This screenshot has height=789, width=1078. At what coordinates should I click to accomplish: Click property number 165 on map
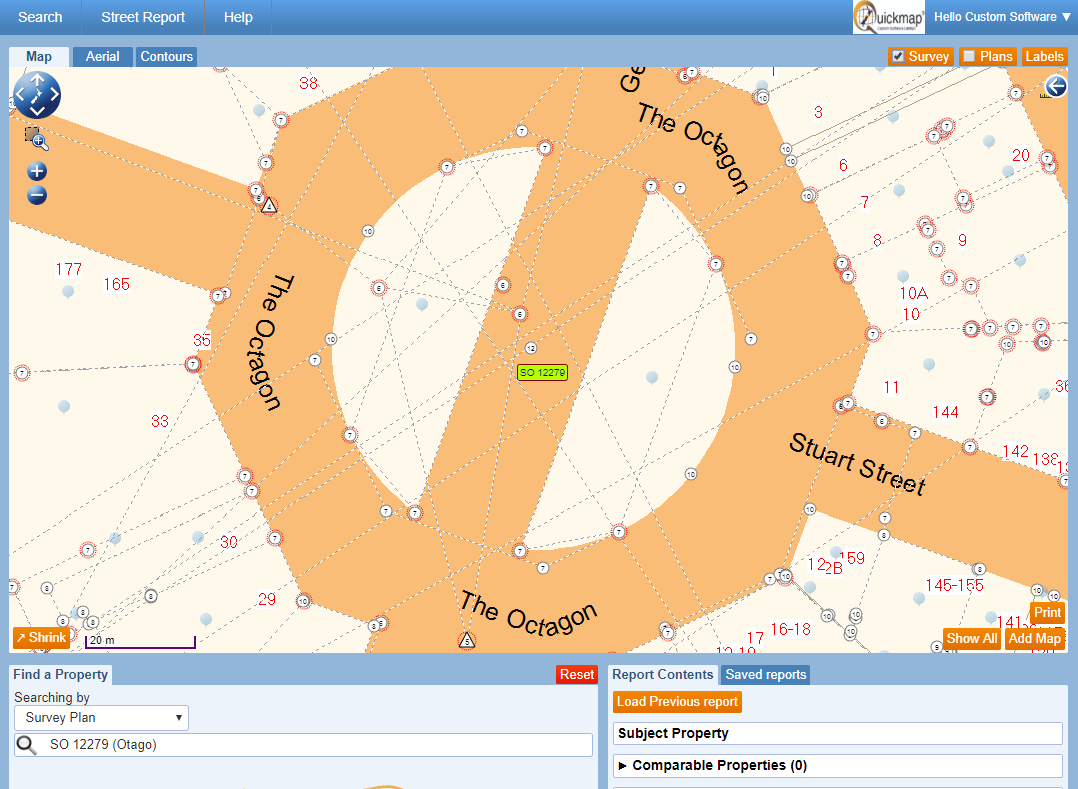[x=117, y=285]
